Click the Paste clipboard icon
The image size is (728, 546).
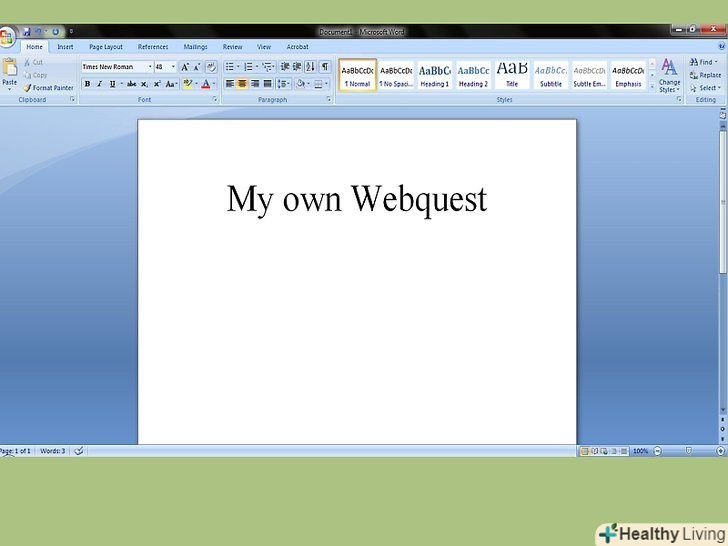coord(9,67)
